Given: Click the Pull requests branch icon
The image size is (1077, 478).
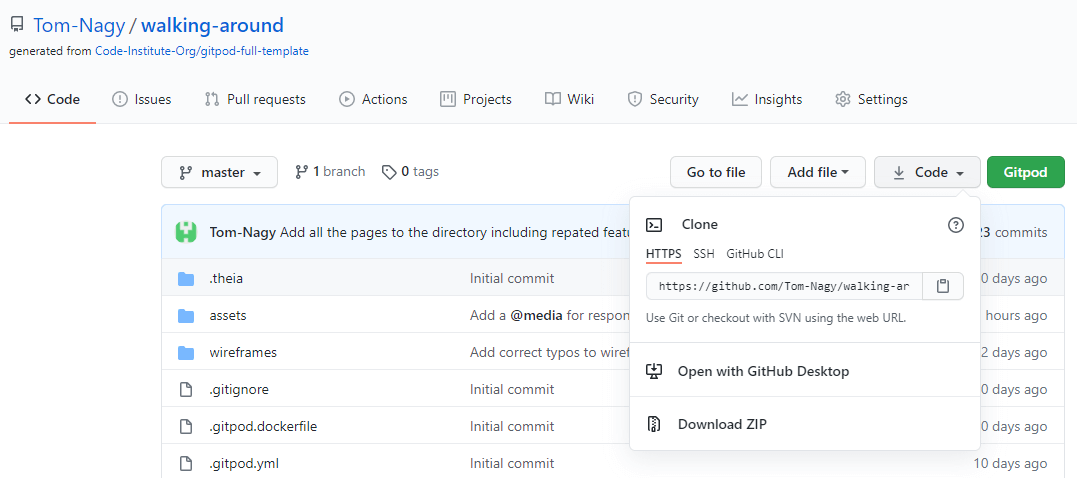Looking at the screenshot, I should [x=212, y=100].
